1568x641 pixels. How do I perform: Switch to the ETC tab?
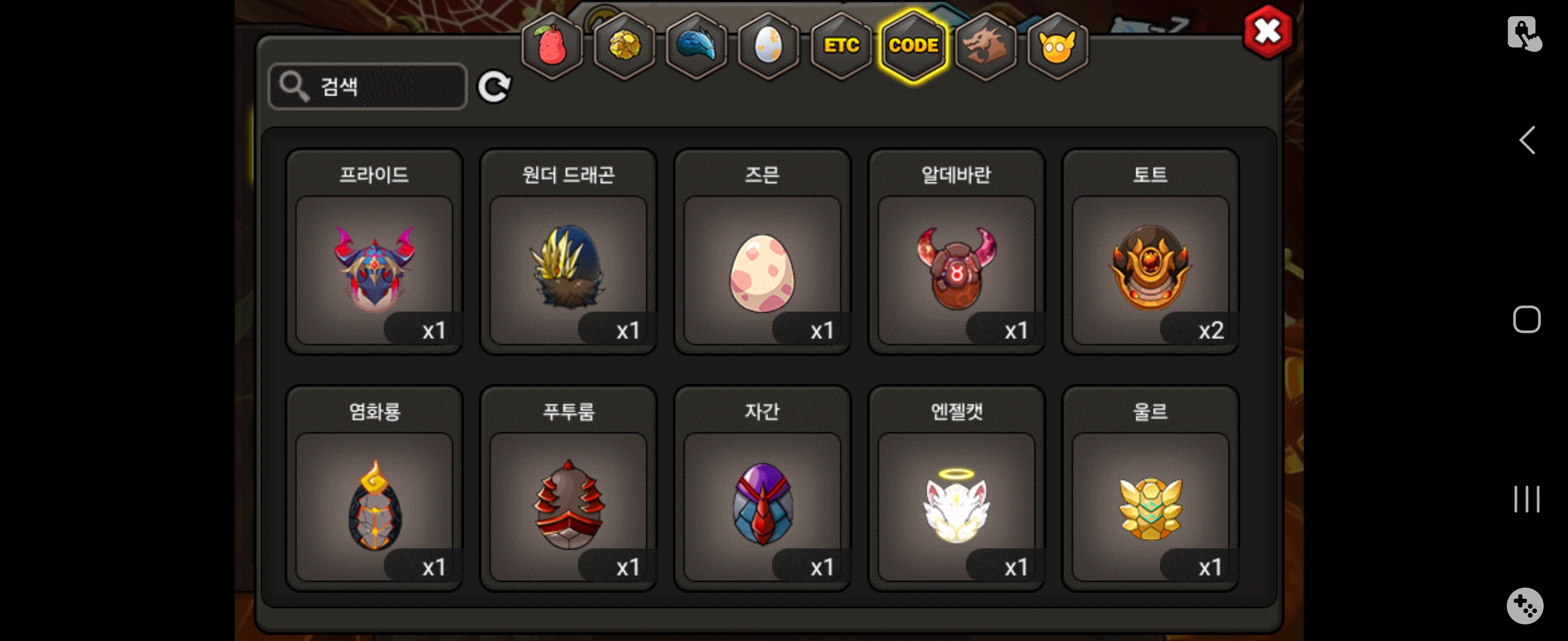(840, 46)
